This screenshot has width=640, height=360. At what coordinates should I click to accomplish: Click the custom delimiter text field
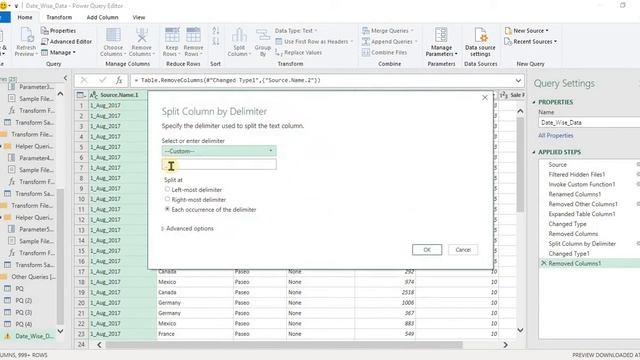[219, 164]
